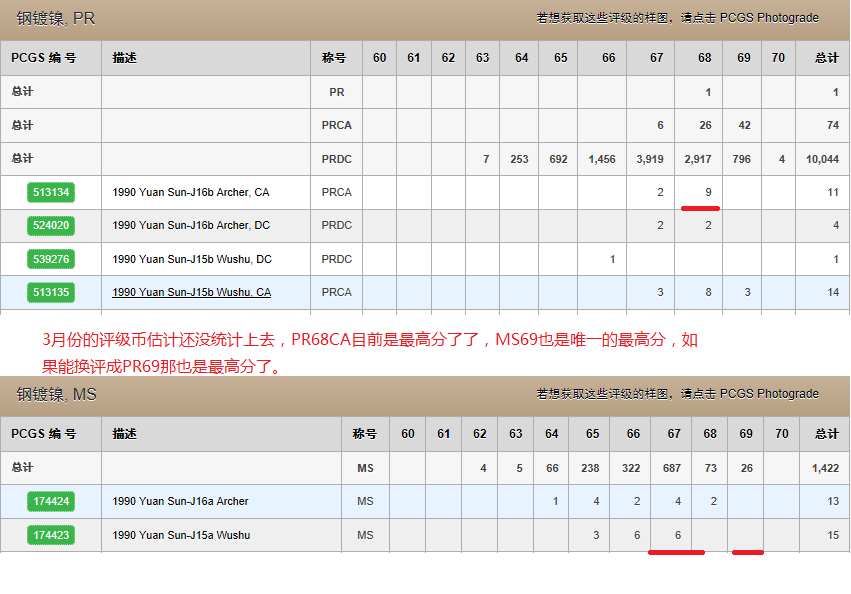Select the green 539276 PCGS number button
Viewport: 851px width, 594px height.
click(51, 260)
